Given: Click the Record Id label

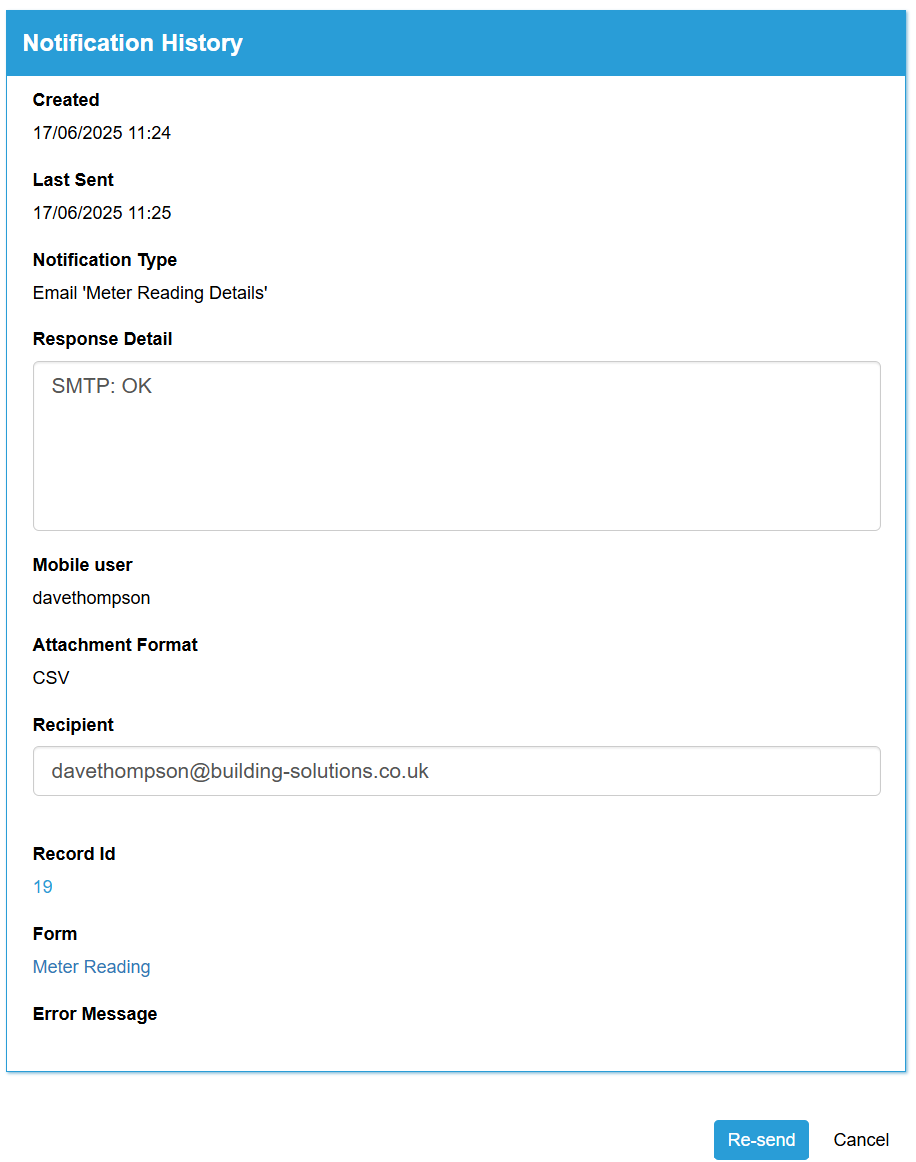Looking at the screenshot, I should click(x=74, y=854).
